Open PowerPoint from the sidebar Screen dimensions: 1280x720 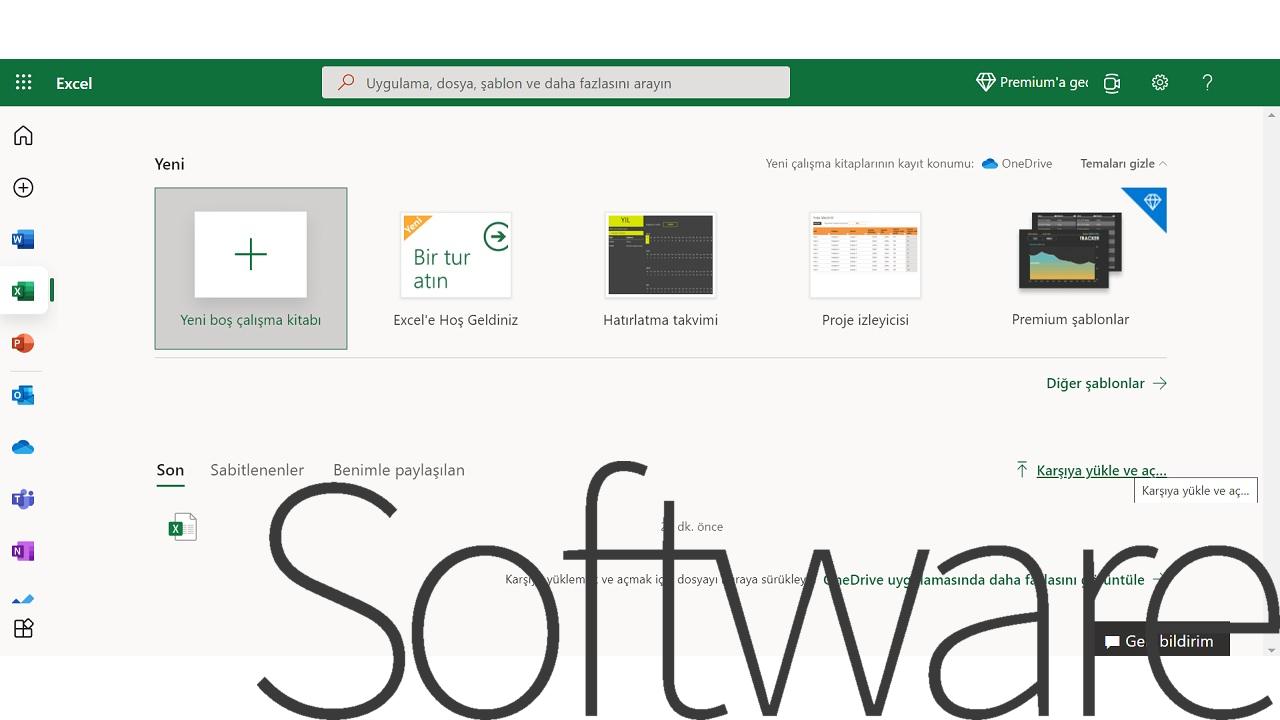point(23,344)
